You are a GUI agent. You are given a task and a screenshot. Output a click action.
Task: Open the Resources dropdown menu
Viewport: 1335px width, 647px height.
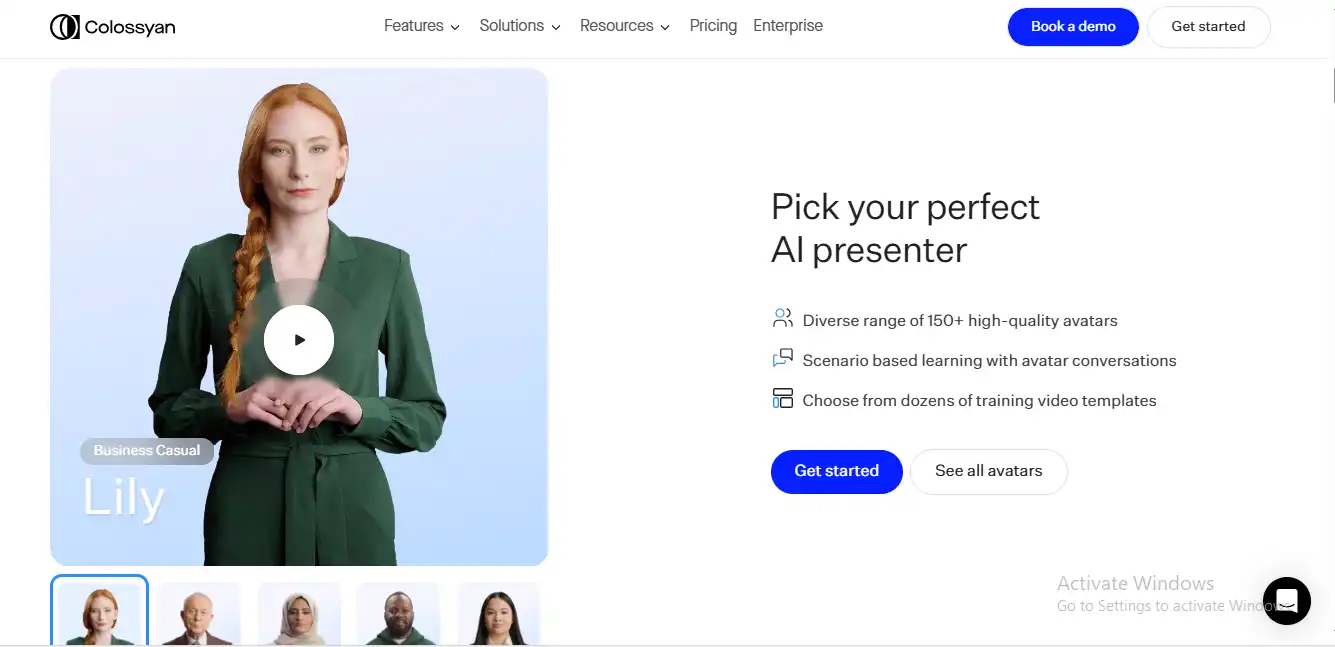click(x=624, y=26)
